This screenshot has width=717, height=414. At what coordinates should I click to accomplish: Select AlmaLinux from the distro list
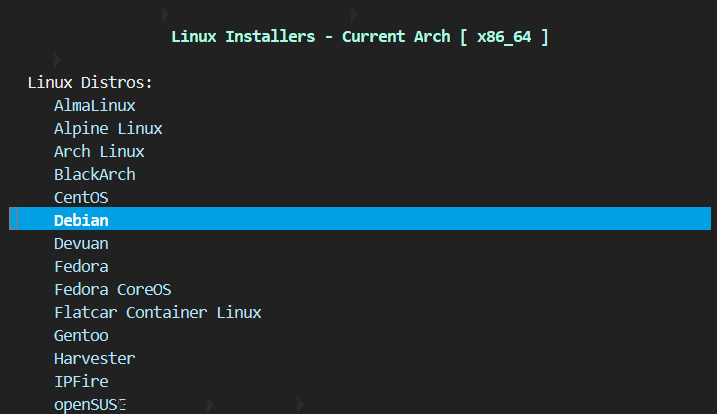(x=95, y=105)
